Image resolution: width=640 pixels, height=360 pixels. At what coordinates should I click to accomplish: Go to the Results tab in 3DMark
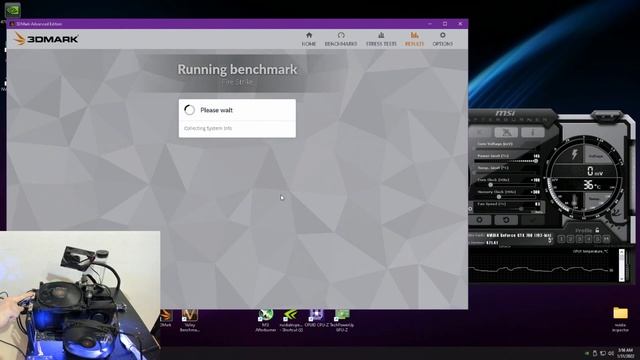[x=414, y=39]
